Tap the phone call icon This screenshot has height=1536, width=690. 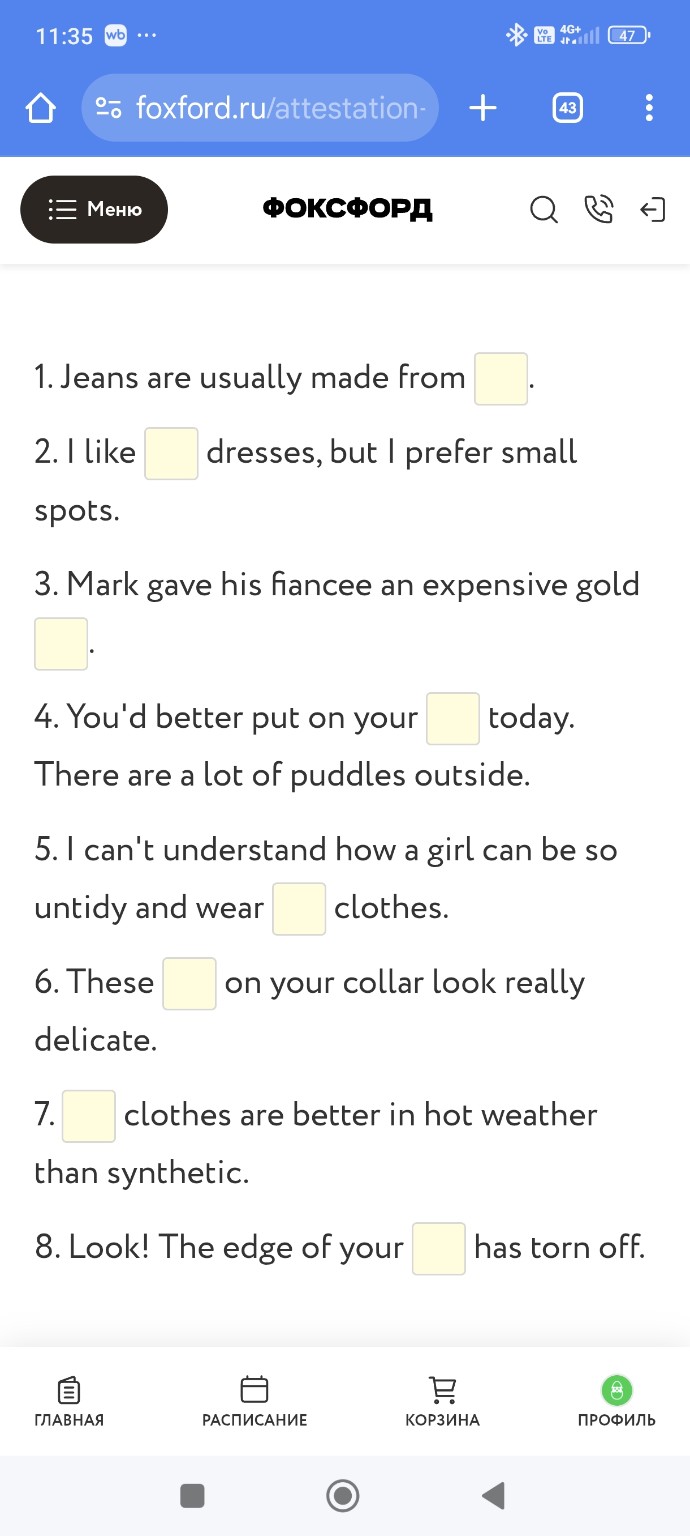click(x=598, y=210)
